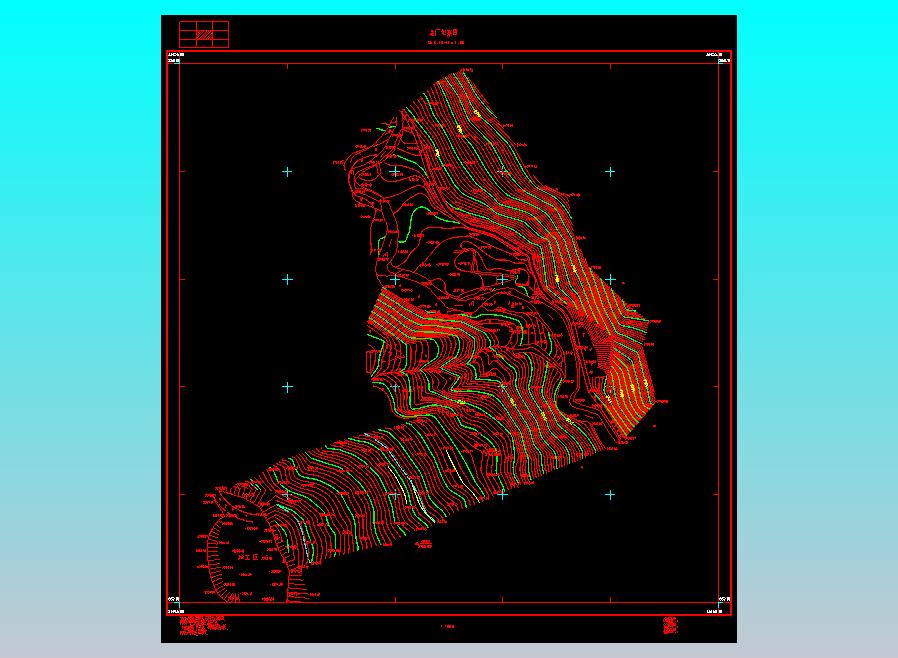Click the drafter notes block below the frame's right side
Image resolution: width=898 pixels, height=658 pixels.
click(x=671, y=625)
